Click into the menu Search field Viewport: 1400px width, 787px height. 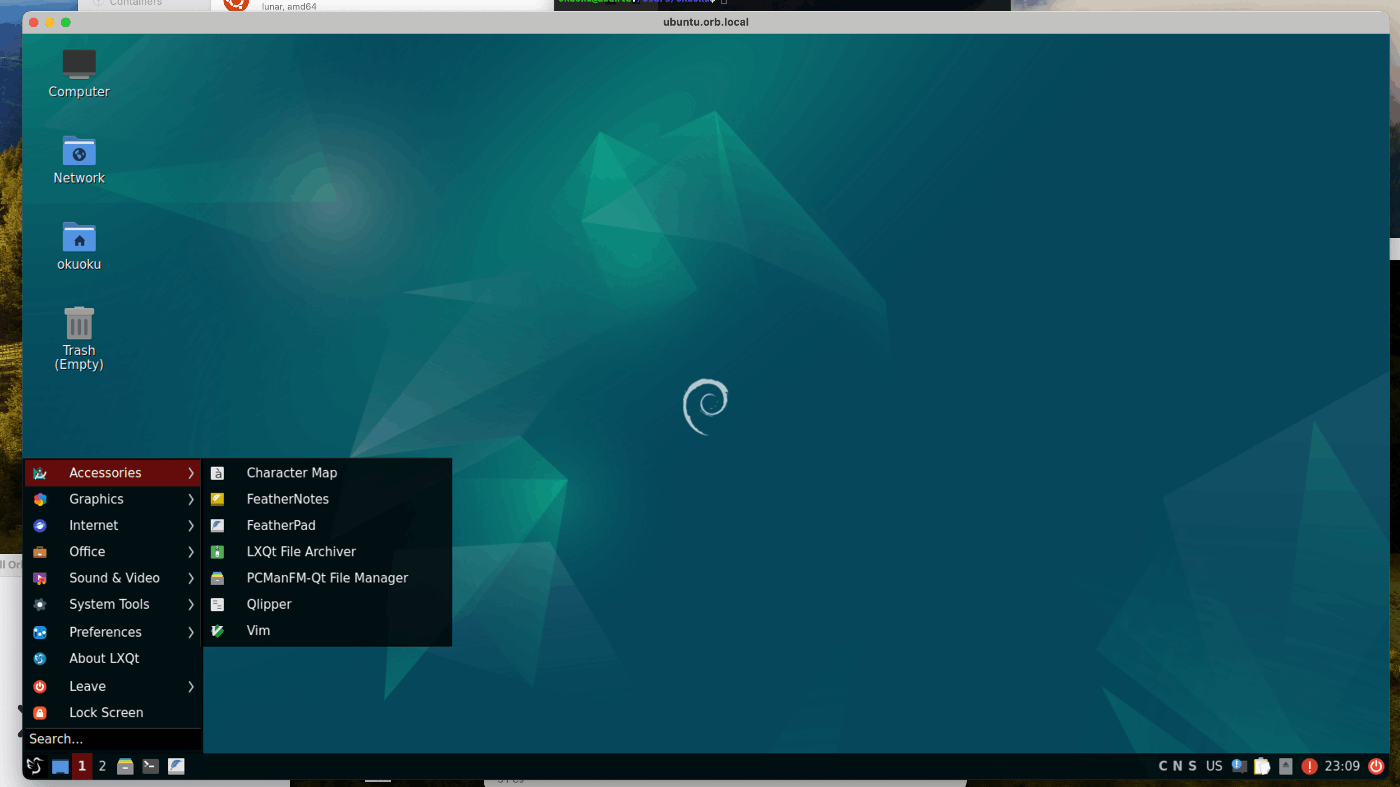pyautogui.click(x=113, y=739)
